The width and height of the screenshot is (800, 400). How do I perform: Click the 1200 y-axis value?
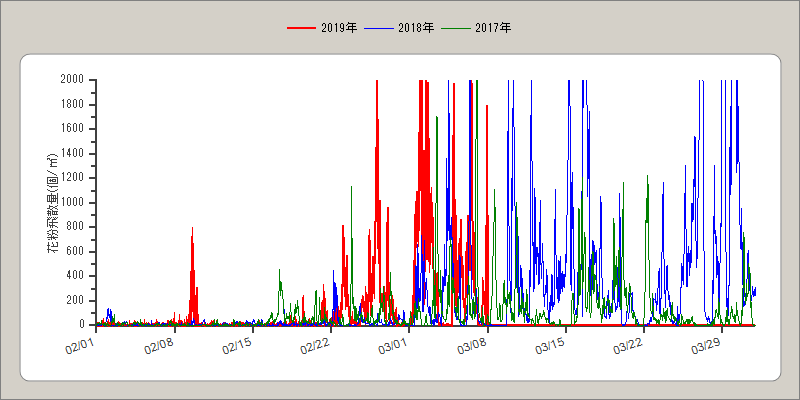[72, 178]
